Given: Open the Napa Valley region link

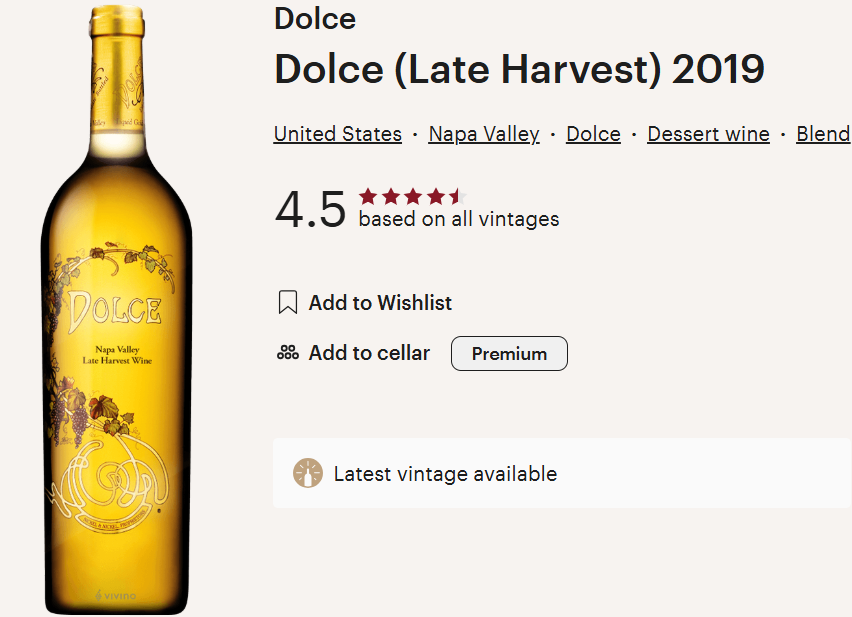Looking at the screenshot, I should click(x=484, y=134).
